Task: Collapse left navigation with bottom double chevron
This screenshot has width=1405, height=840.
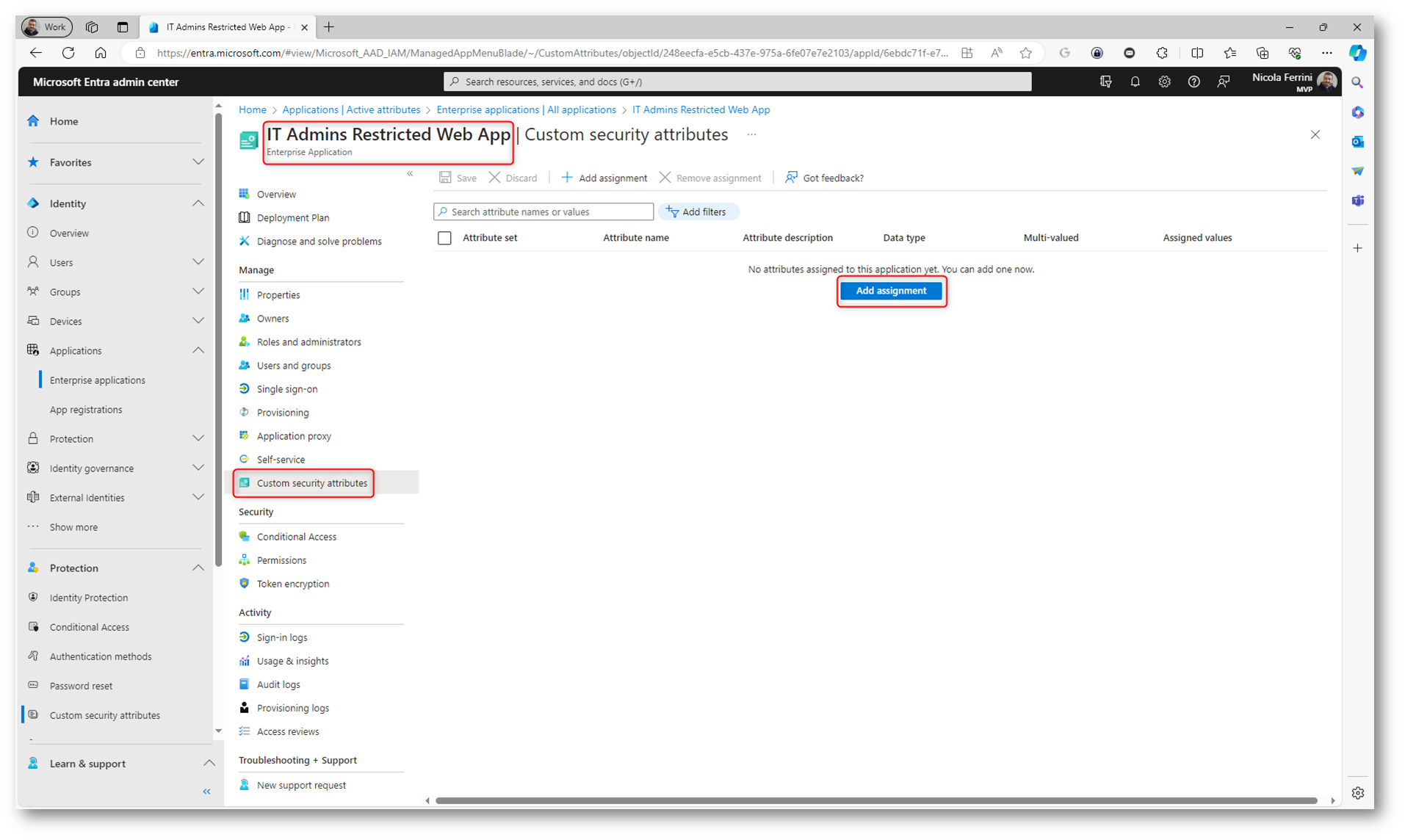Action: (206, 792)
